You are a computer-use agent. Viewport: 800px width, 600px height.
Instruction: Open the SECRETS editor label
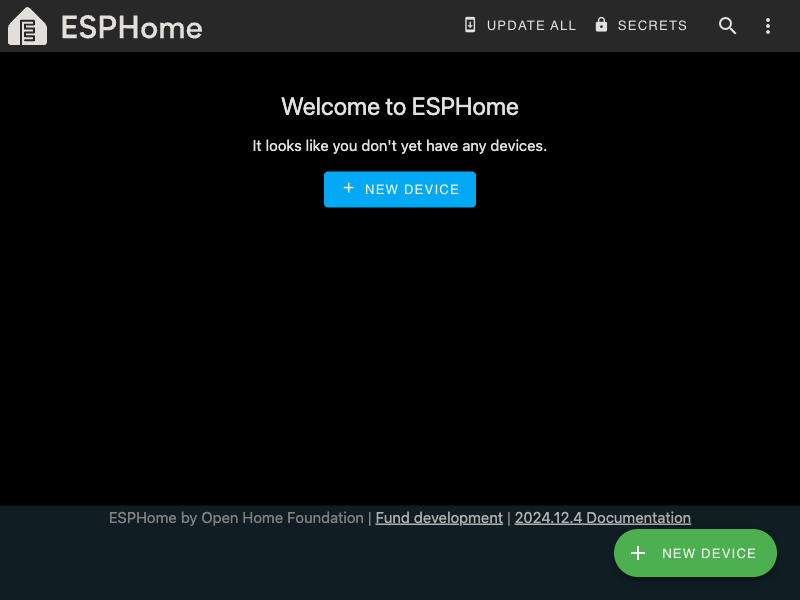[652, 26]
